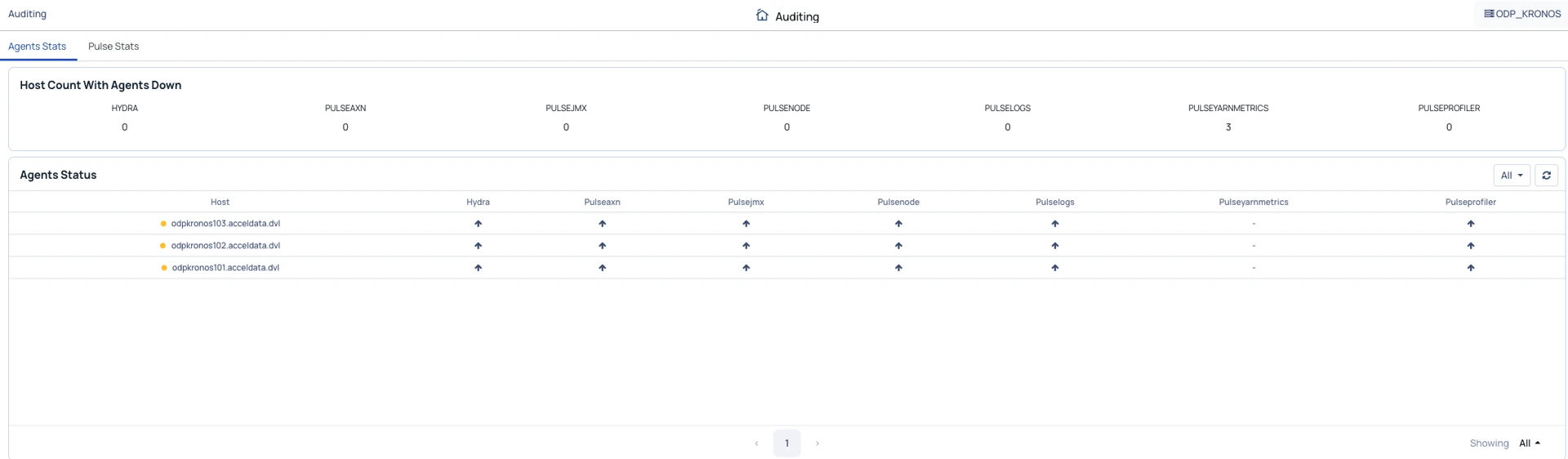Image resolution: width=1568 pixels, height=459 pixels.
Task: Switch to the Pulse Stats tab
Action: coord(114,47)
